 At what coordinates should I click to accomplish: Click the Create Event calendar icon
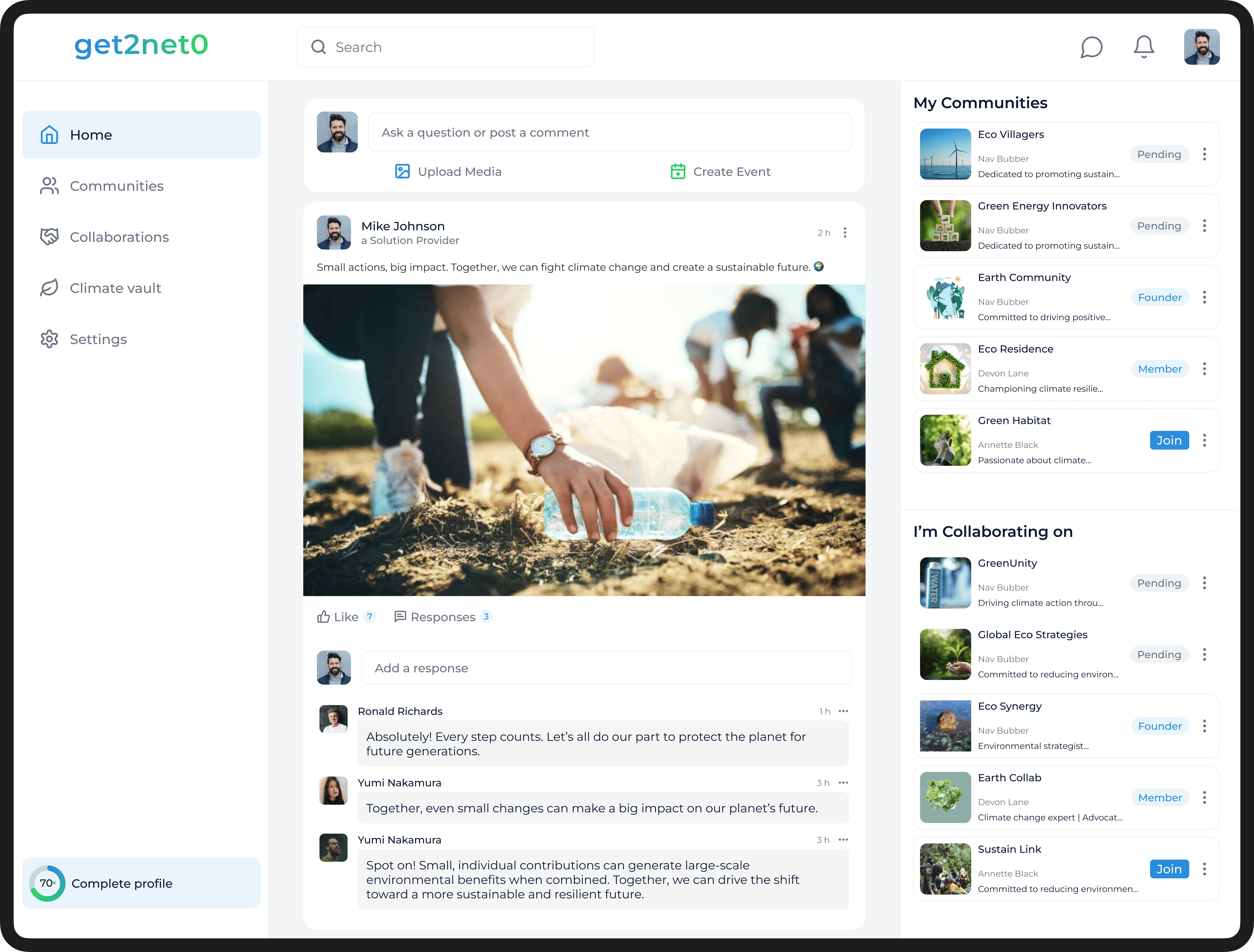(x=678, y=172)
